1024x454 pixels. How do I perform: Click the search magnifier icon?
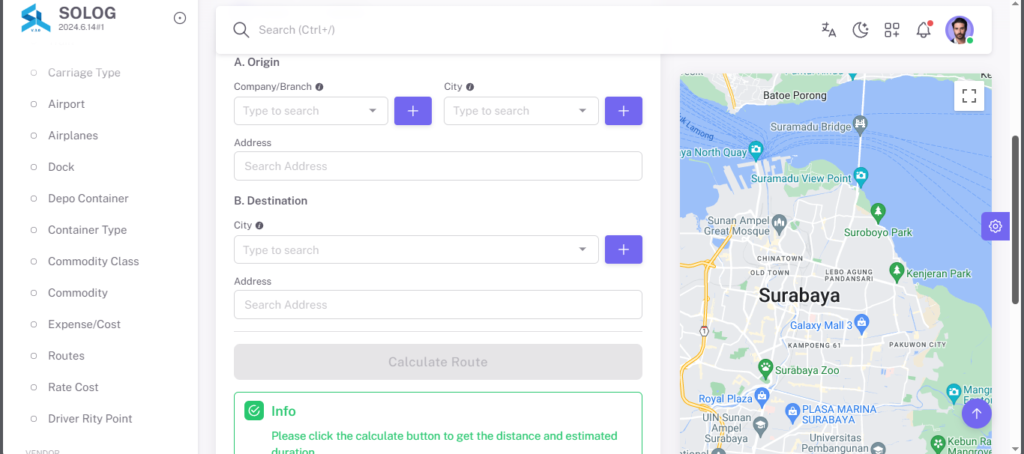[241, 29]
